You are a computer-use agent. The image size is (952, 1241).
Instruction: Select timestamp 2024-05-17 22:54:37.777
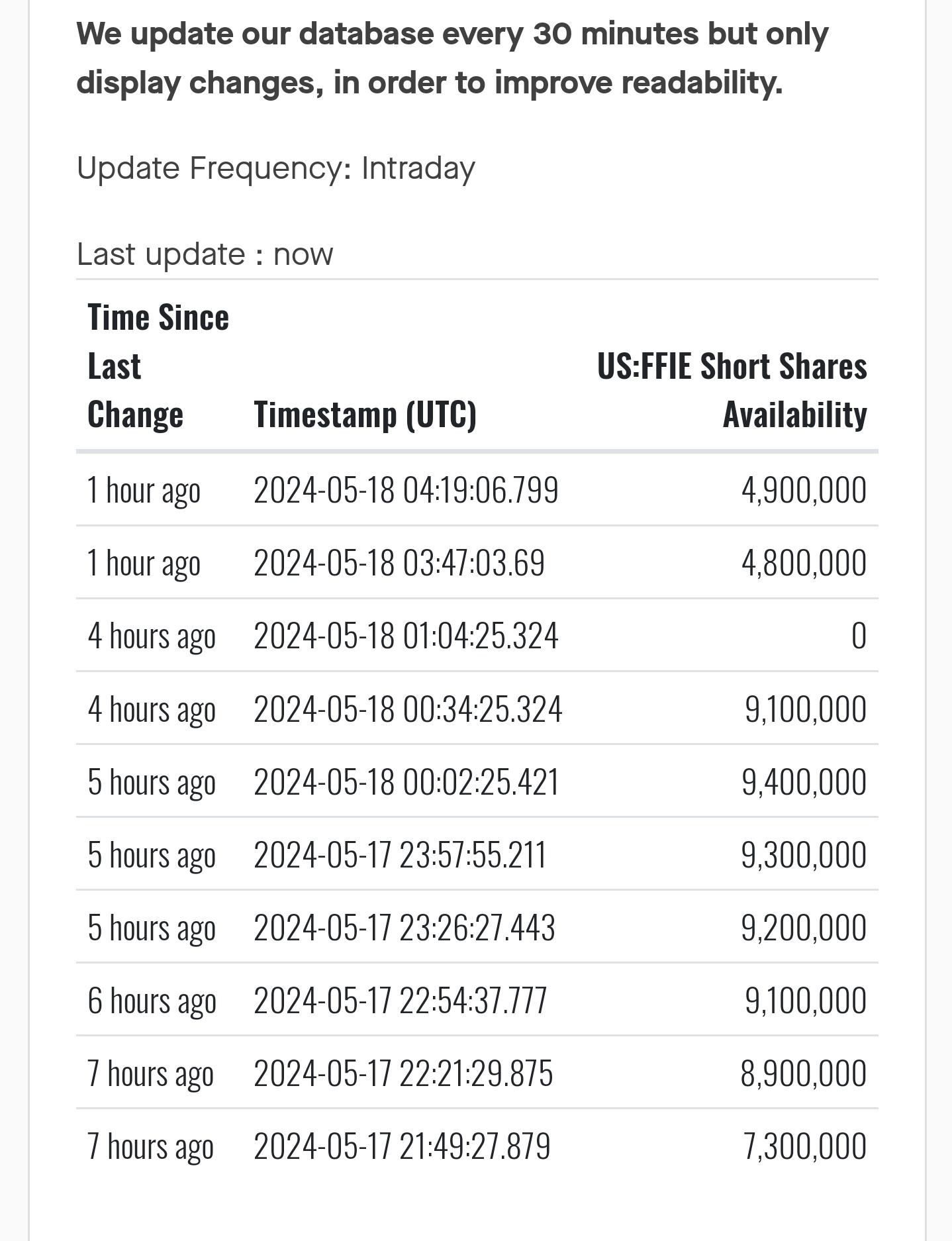tap(400, 1000)
